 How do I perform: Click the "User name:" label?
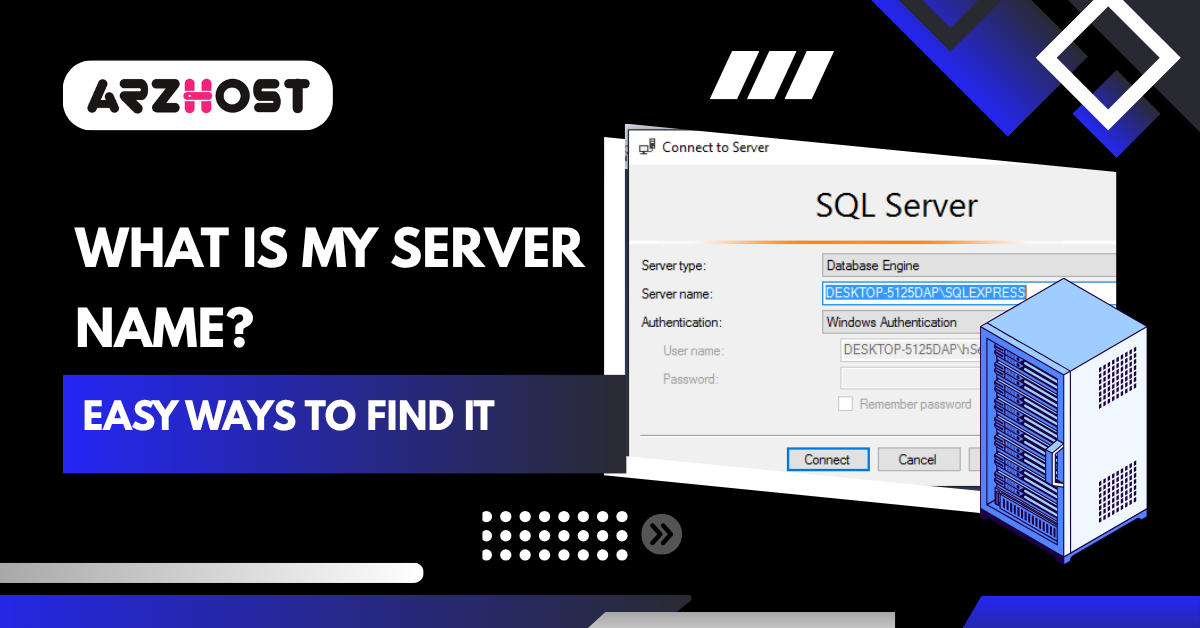693,351
